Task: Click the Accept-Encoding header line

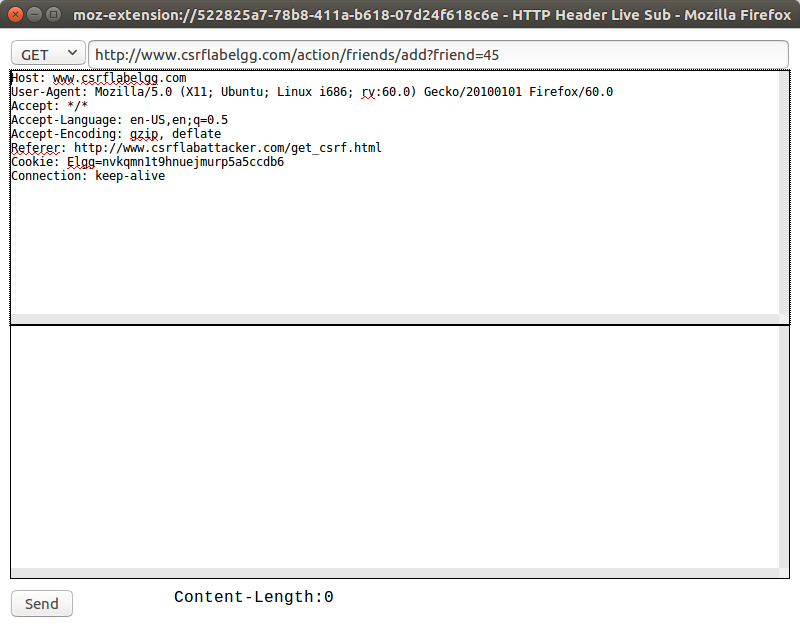Action: tap(116, 134)
